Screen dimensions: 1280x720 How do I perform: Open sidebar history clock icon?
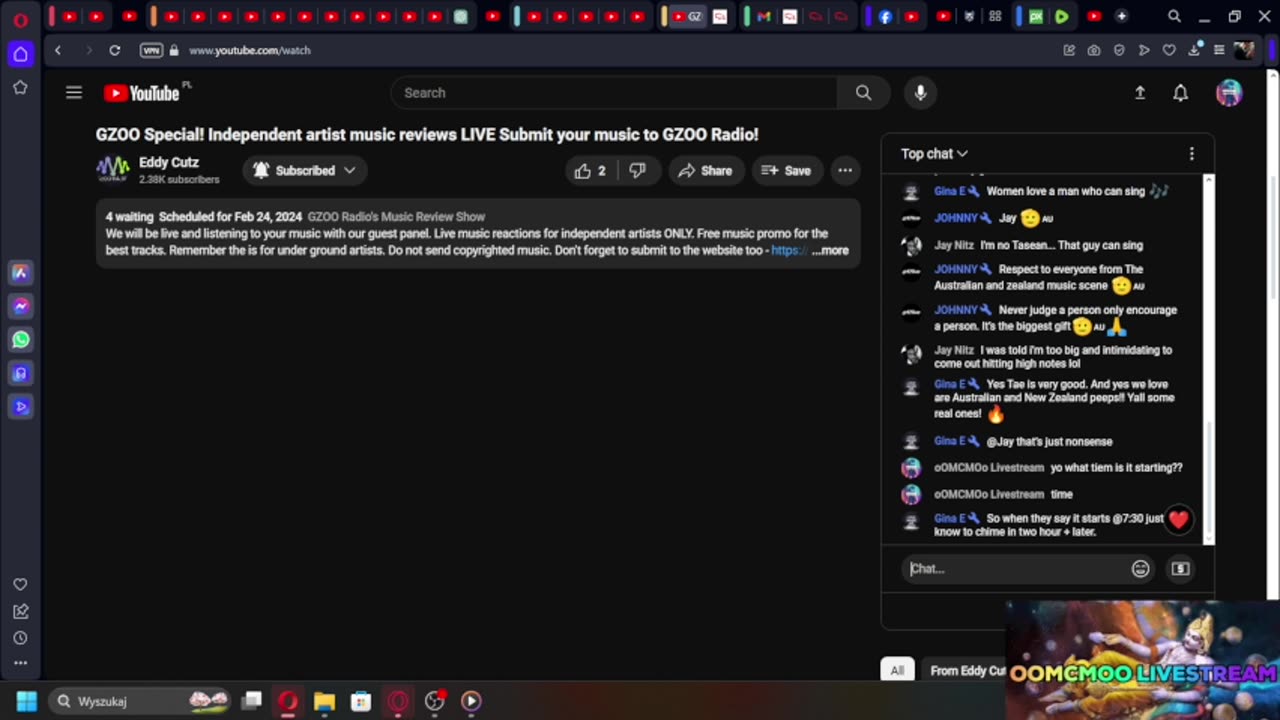pos(20,638)
